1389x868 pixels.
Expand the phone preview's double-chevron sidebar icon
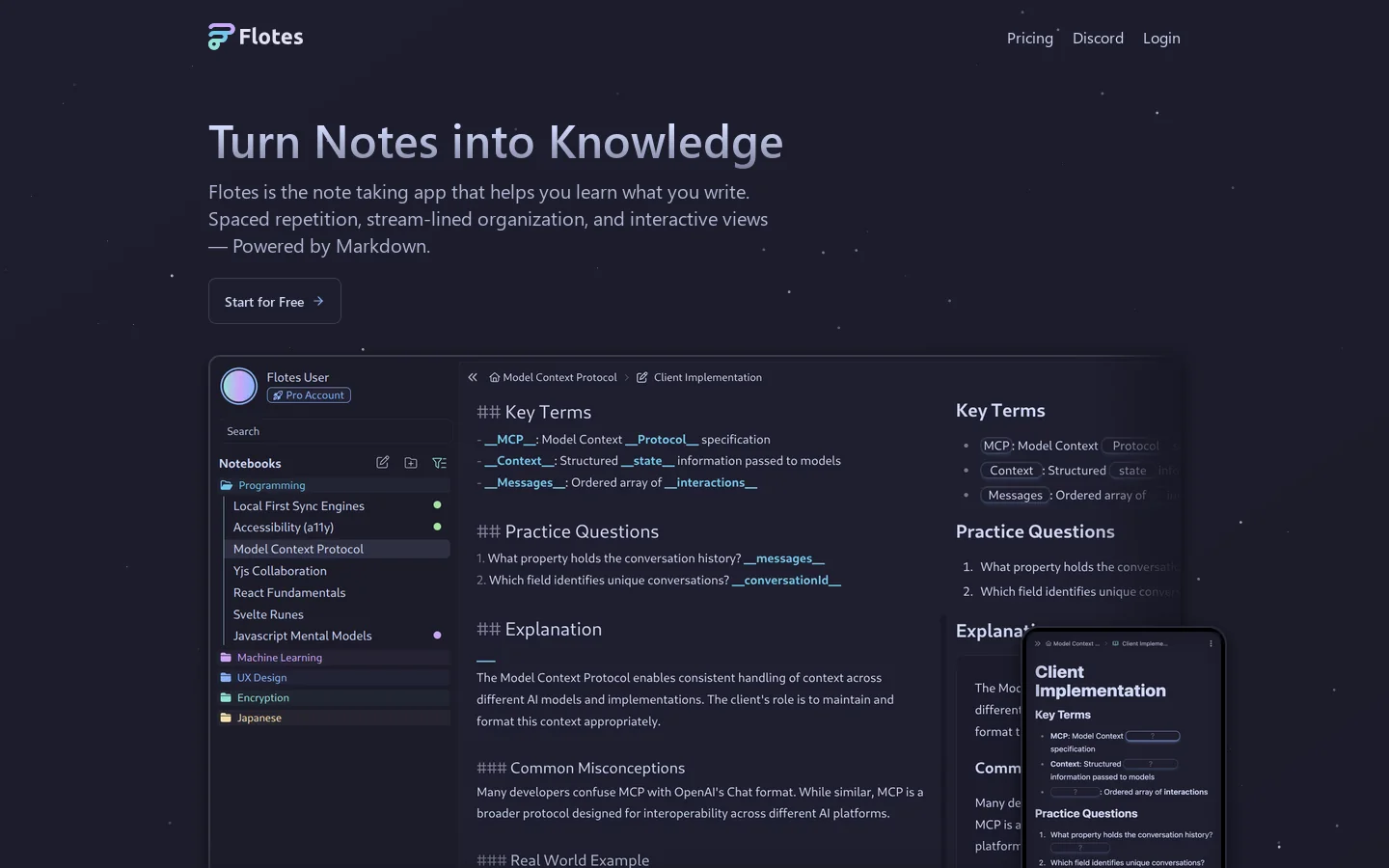coord(1038,643)
